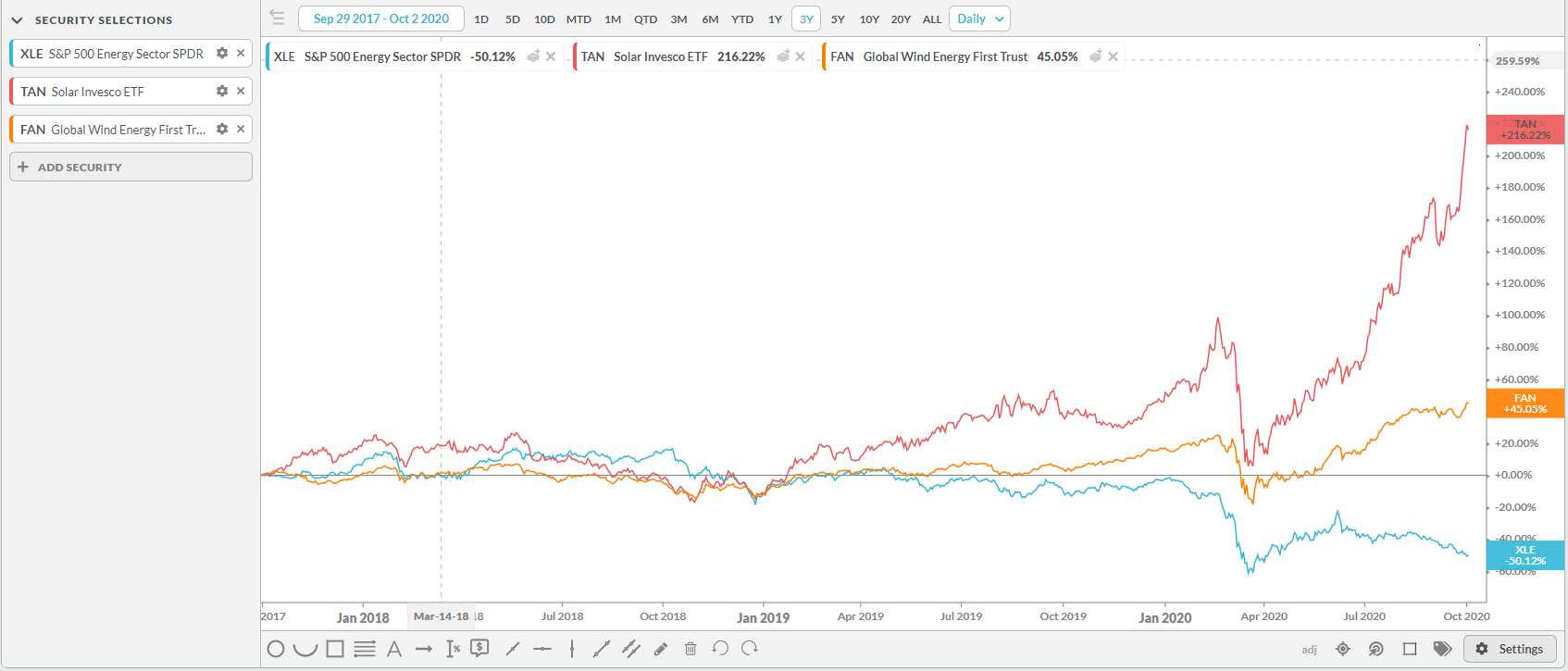
Task: Toggle the adj price adjustment
Action: [1309, 650]
